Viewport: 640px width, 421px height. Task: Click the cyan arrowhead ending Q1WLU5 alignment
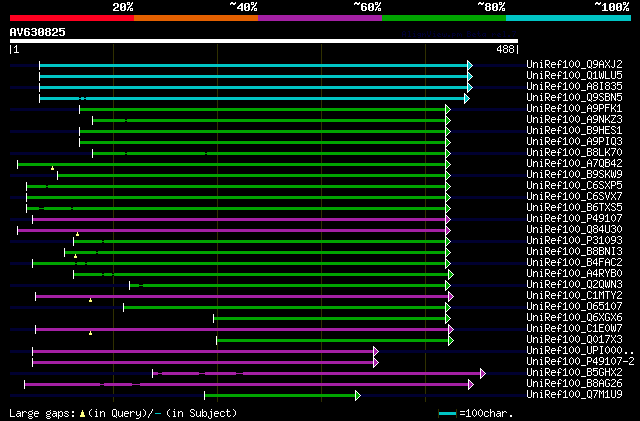coord(470,76)
